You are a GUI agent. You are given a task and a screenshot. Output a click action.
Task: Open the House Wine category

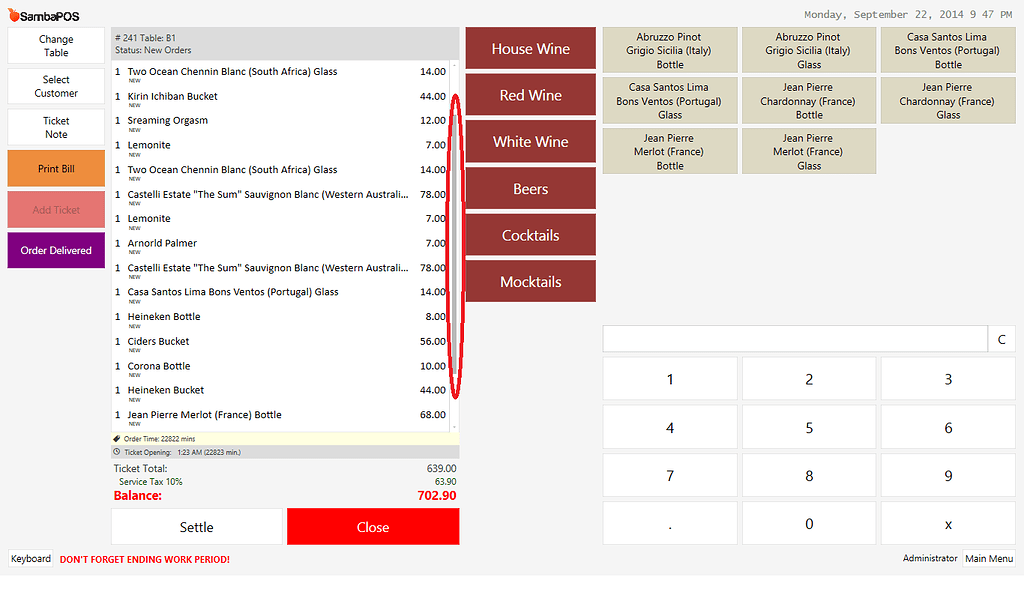pyautogui.click(x=530, y=48)
